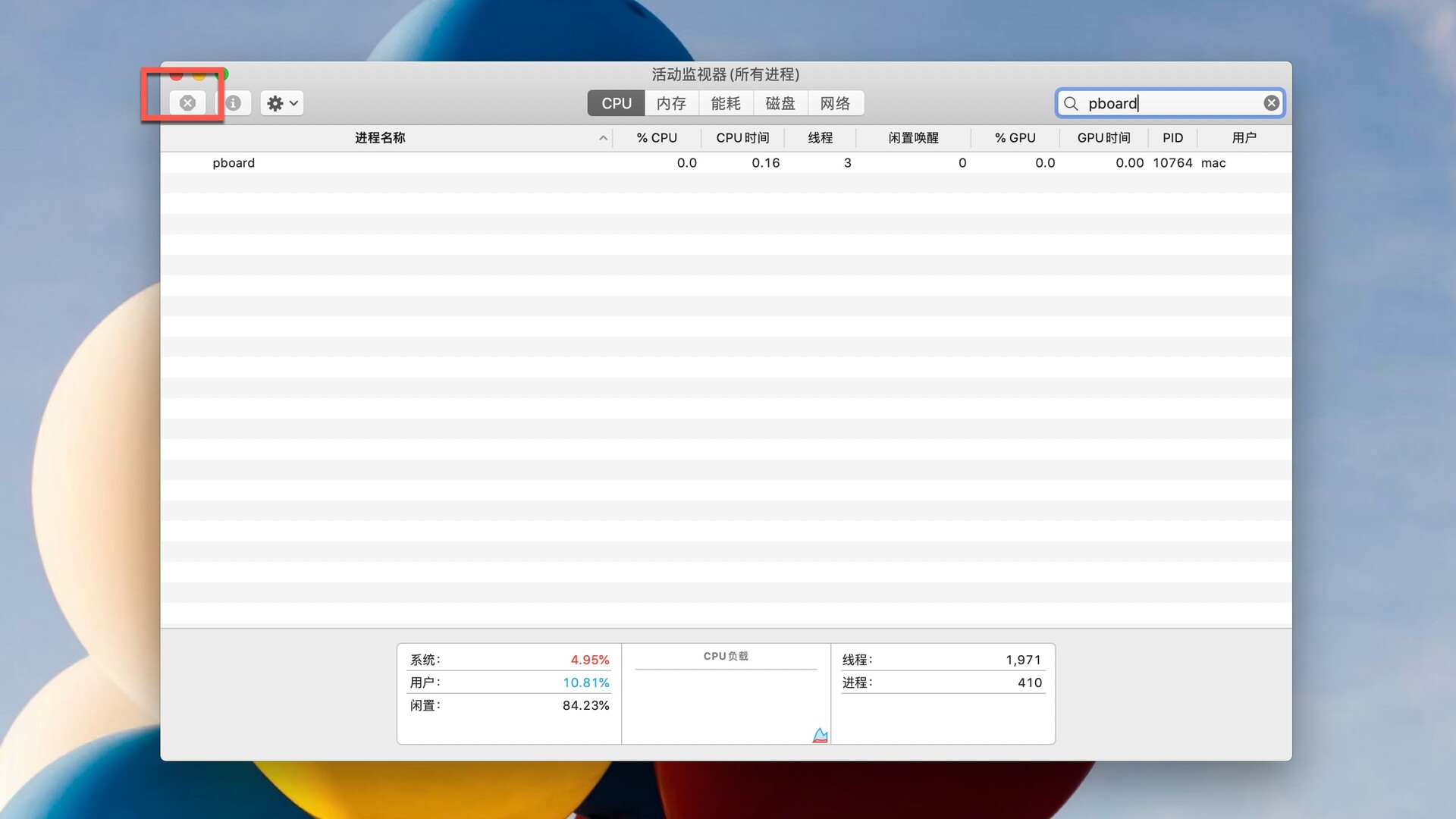The width and height of the screenshot is (1456, 819).
Task: Open process info with the info icon
Action: 234,102
